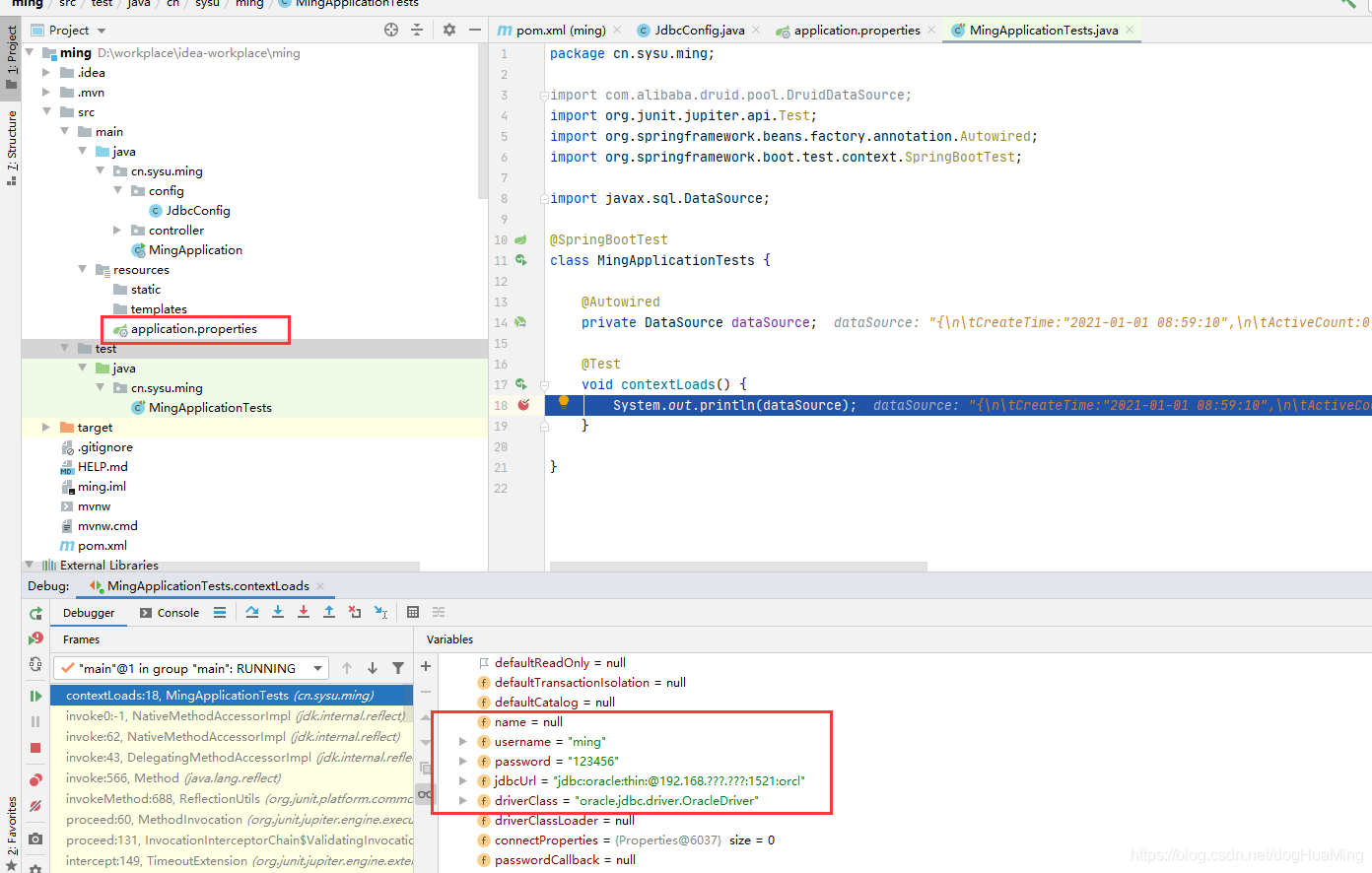The image size is (1372, 873).
Task: Click Resume Program green icon
Action: click(x=35, y=696)
